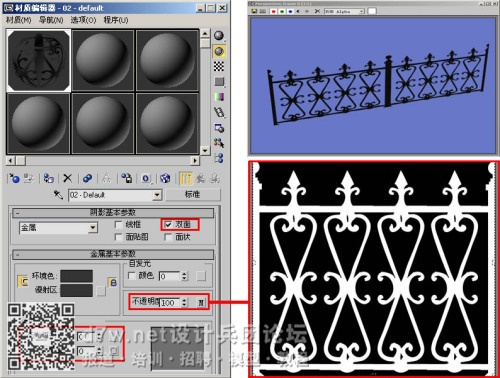This screenshot has height=378, width=500.
Task: Reset material with the X icon
Action: click(x=68, y=178)
